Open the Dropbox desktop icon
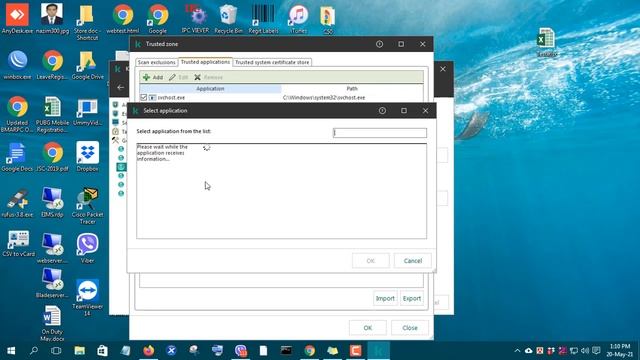The image size is (640, 360). (x=87, y=157)
